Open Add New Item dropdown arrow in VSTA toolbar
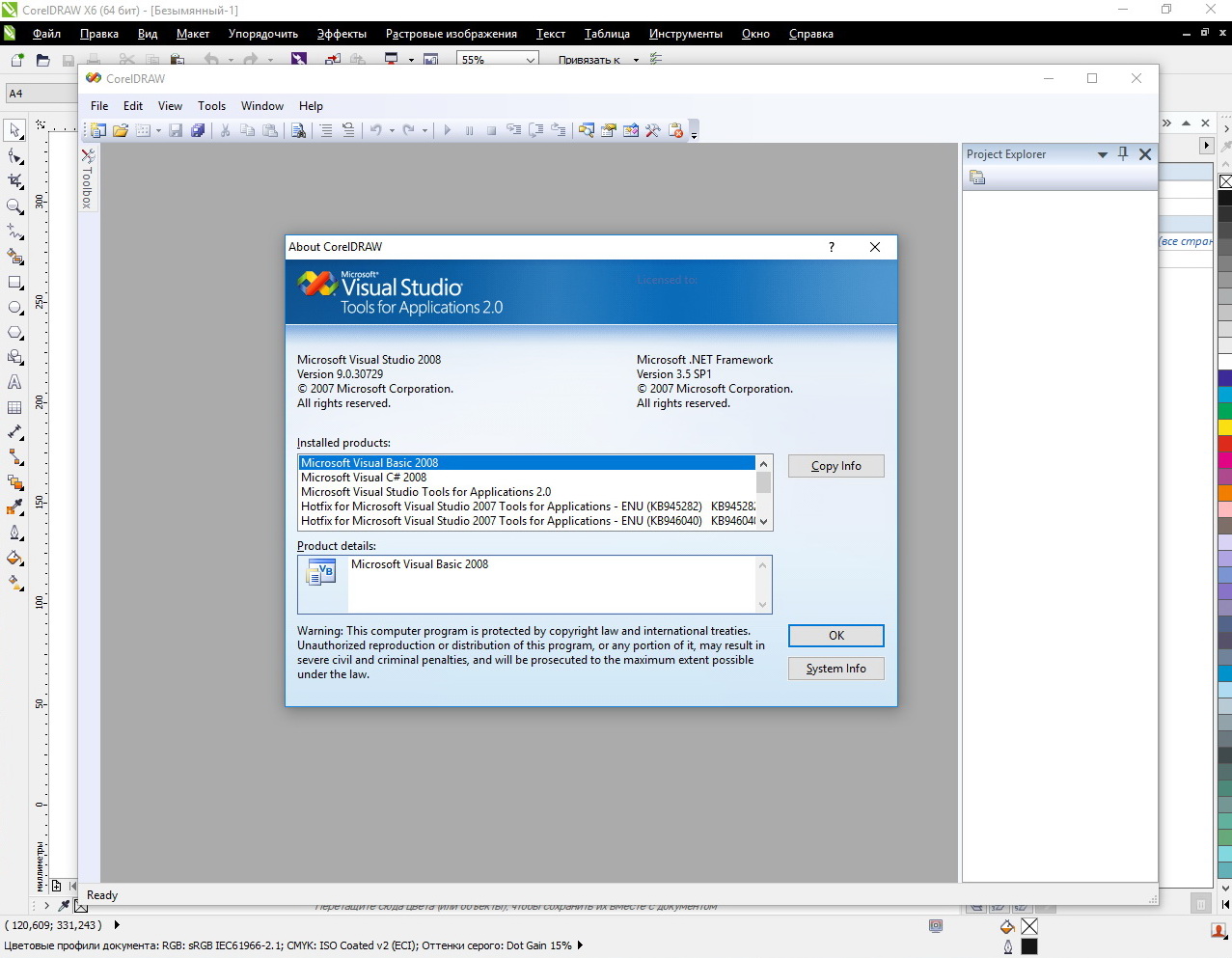This screenshot has height=958, width=1232. [158, 130]
